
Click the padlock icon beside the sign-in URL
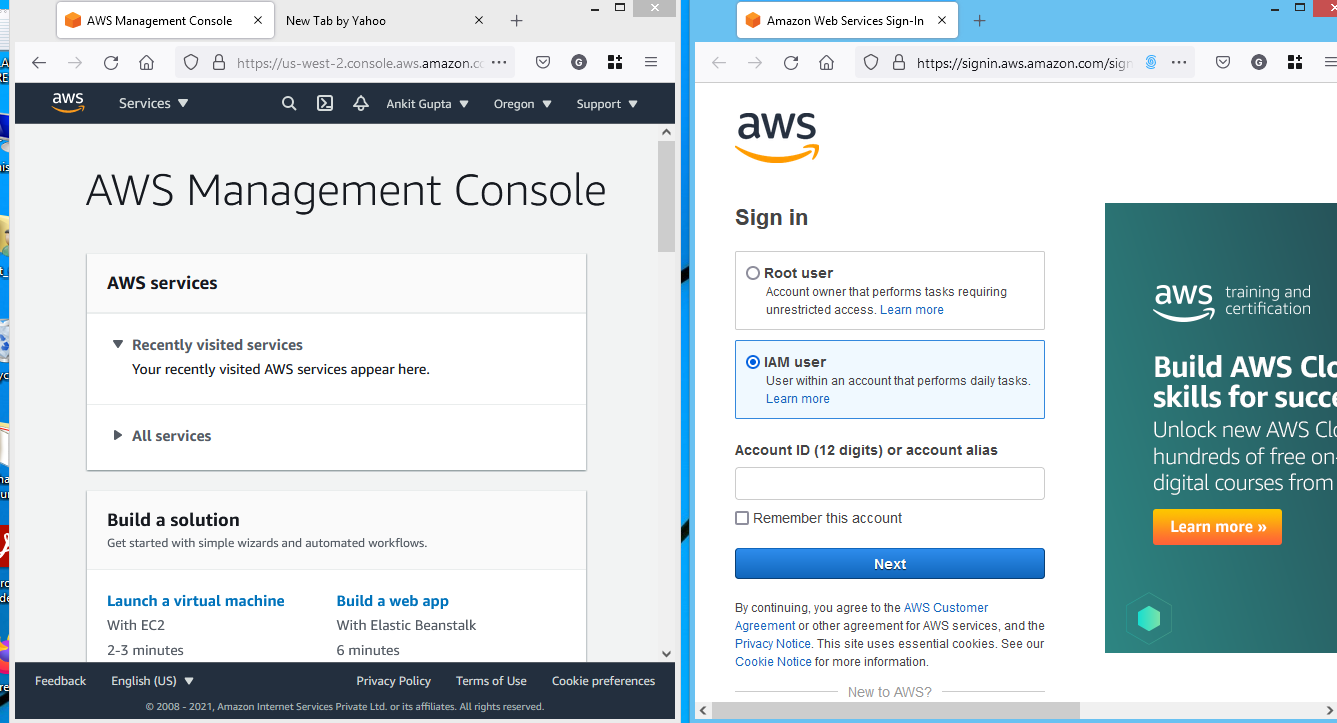coord(899,62)
